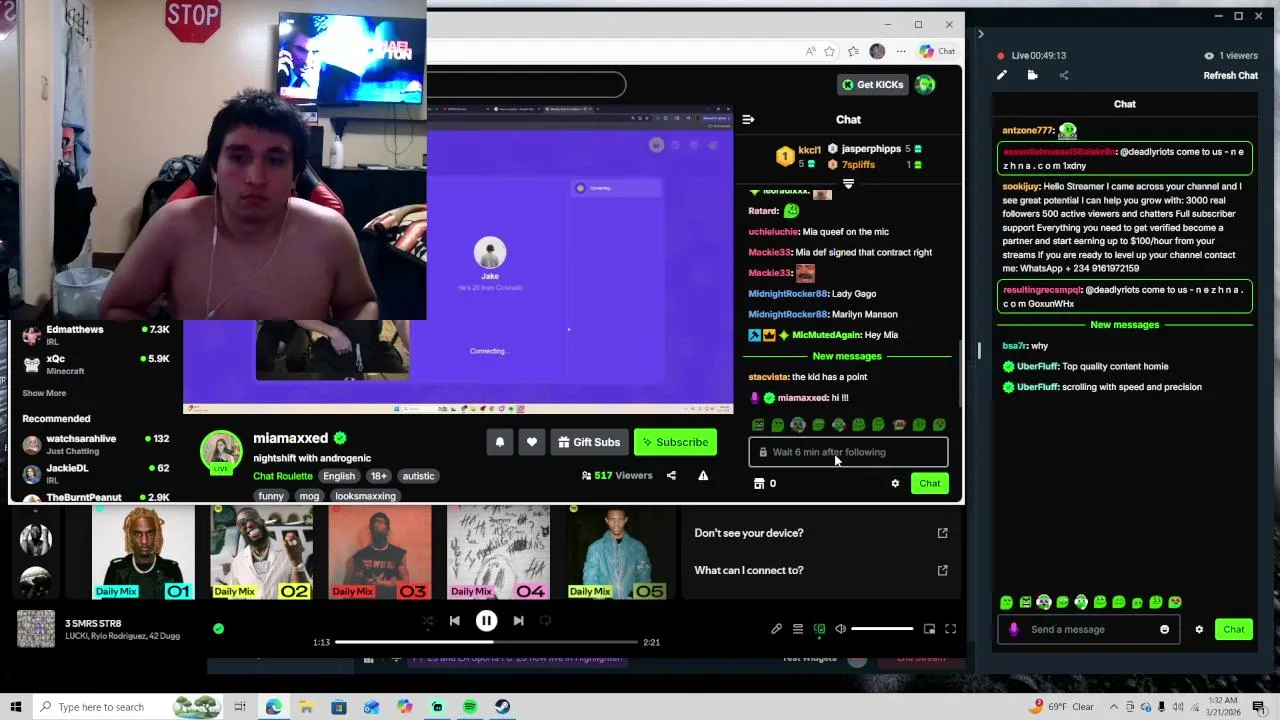
Task: Open JackieDL recommended channel
Action: (96, 473)
